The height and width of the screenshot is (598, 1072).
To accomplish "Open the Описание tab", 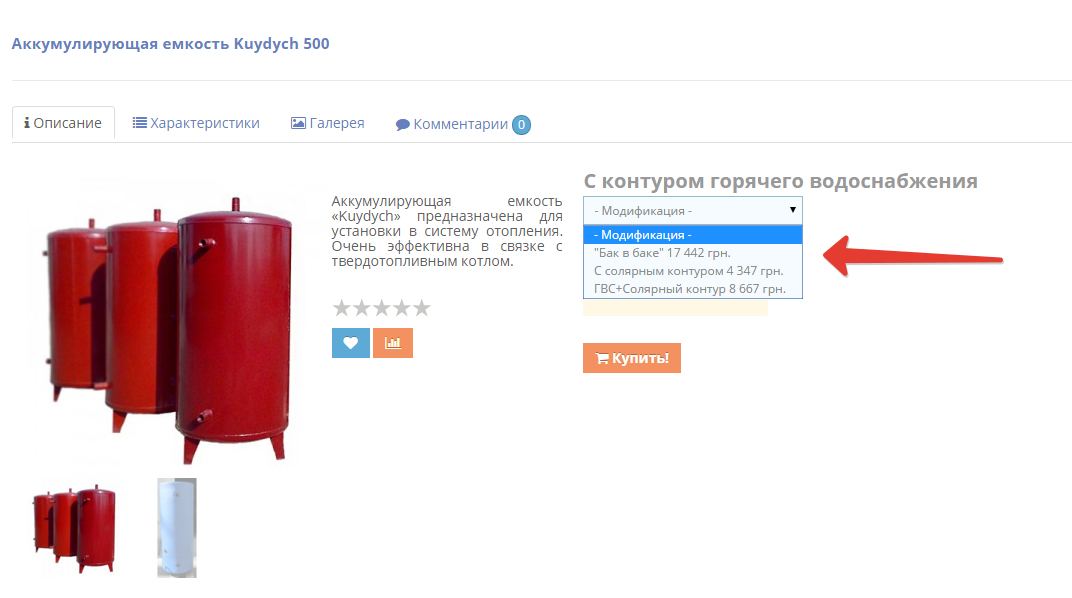I will coord(63,123).
